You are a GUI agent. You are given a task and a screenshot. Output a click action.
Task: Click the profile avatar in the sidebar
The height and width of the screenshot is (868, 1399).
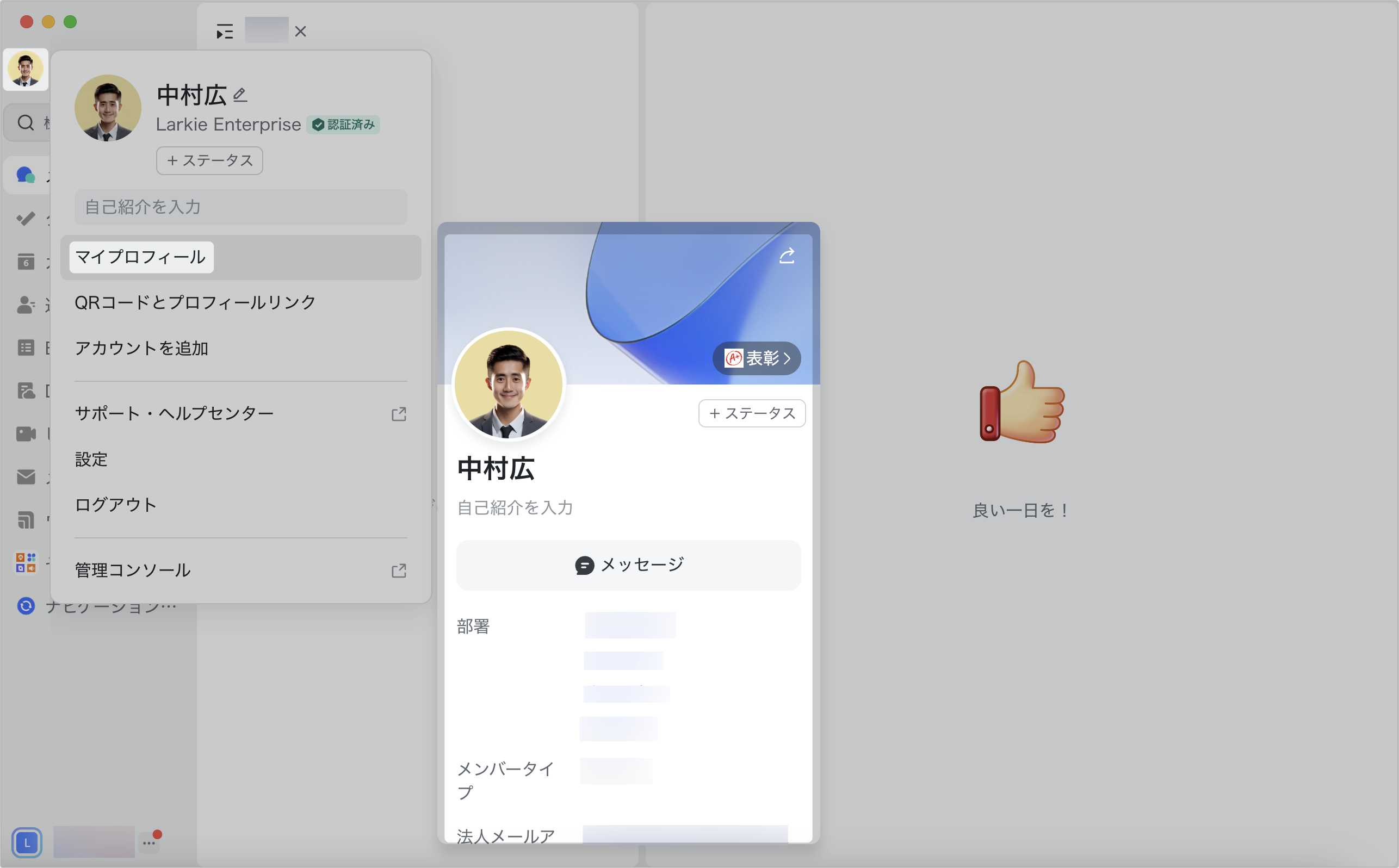pyautogui.click(x=25, y=70)
